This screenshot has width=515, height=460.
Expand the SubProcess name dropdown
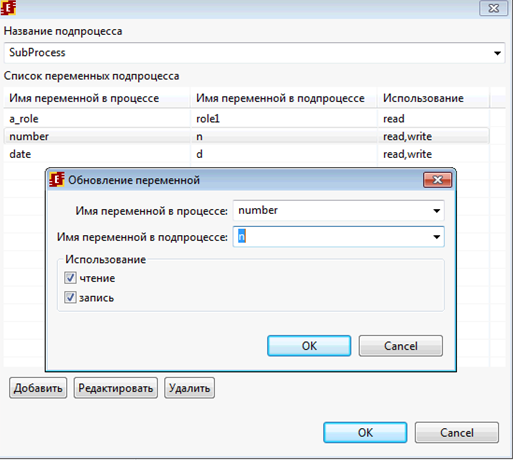click(497, 53)
